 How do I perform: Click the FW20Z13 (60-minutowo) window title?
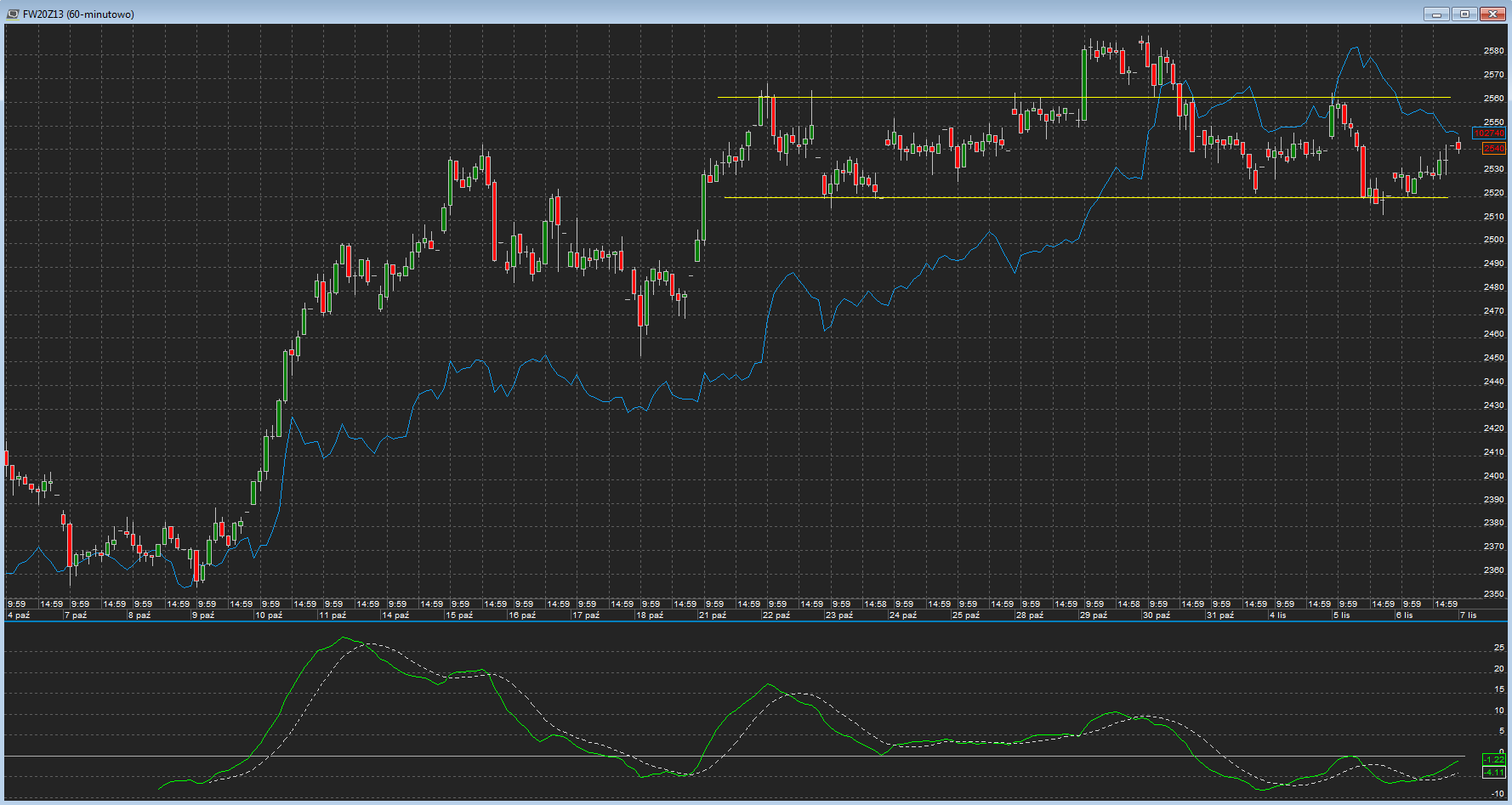pos(78,14)
